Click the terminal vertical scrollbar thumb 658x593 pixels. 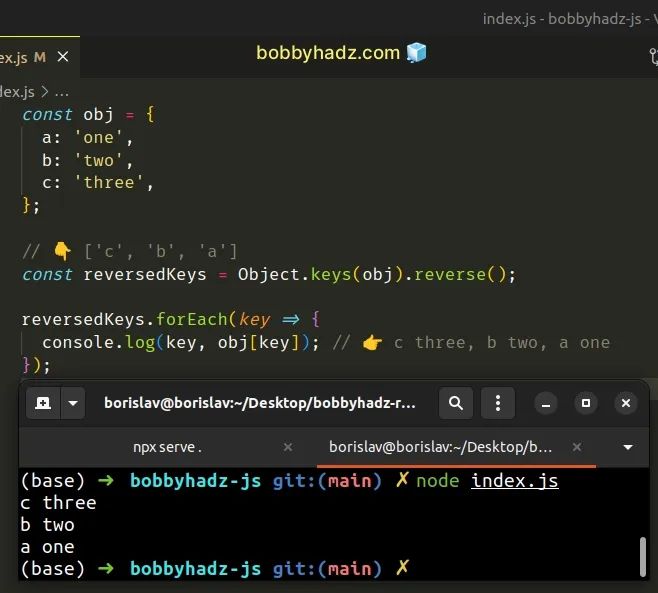[642, 556]
